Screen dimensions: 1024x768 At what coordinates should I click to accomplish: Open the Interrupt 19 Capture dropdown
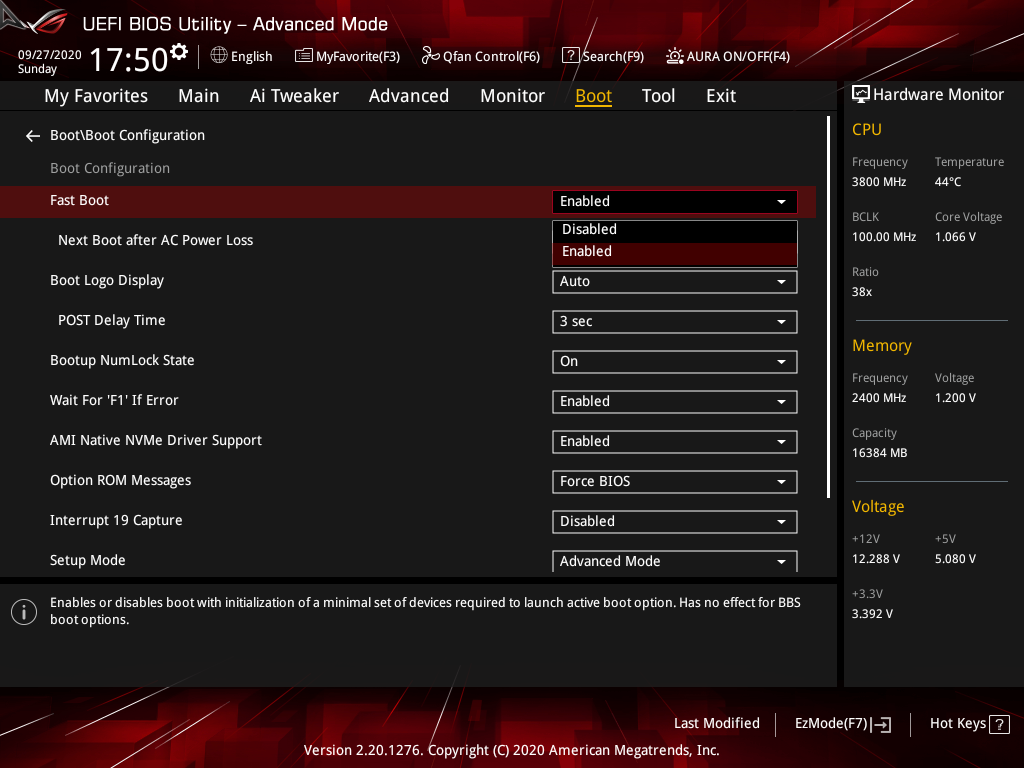point(675,522)
